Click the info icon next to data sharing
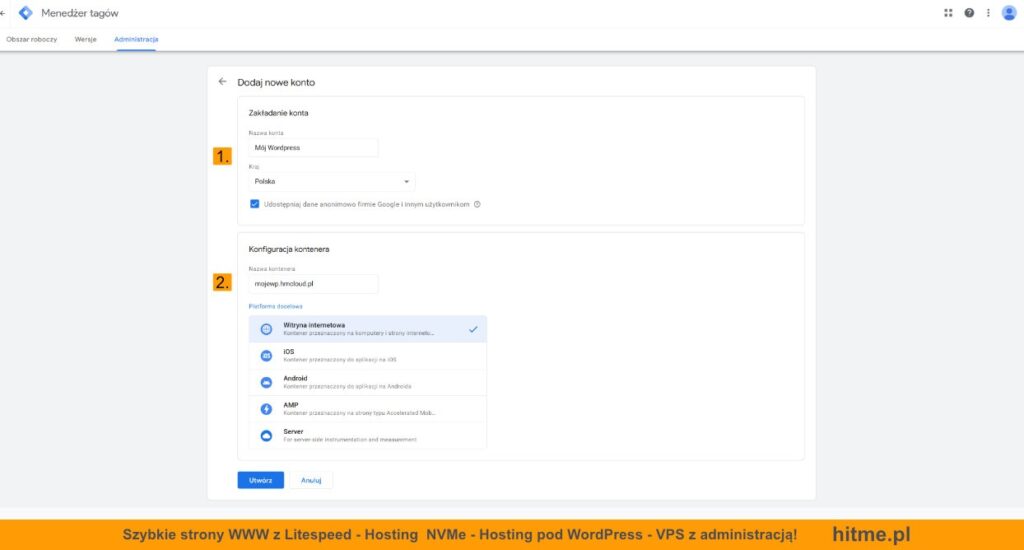This screenshot has height=550, width=1024. click(477, 204)
